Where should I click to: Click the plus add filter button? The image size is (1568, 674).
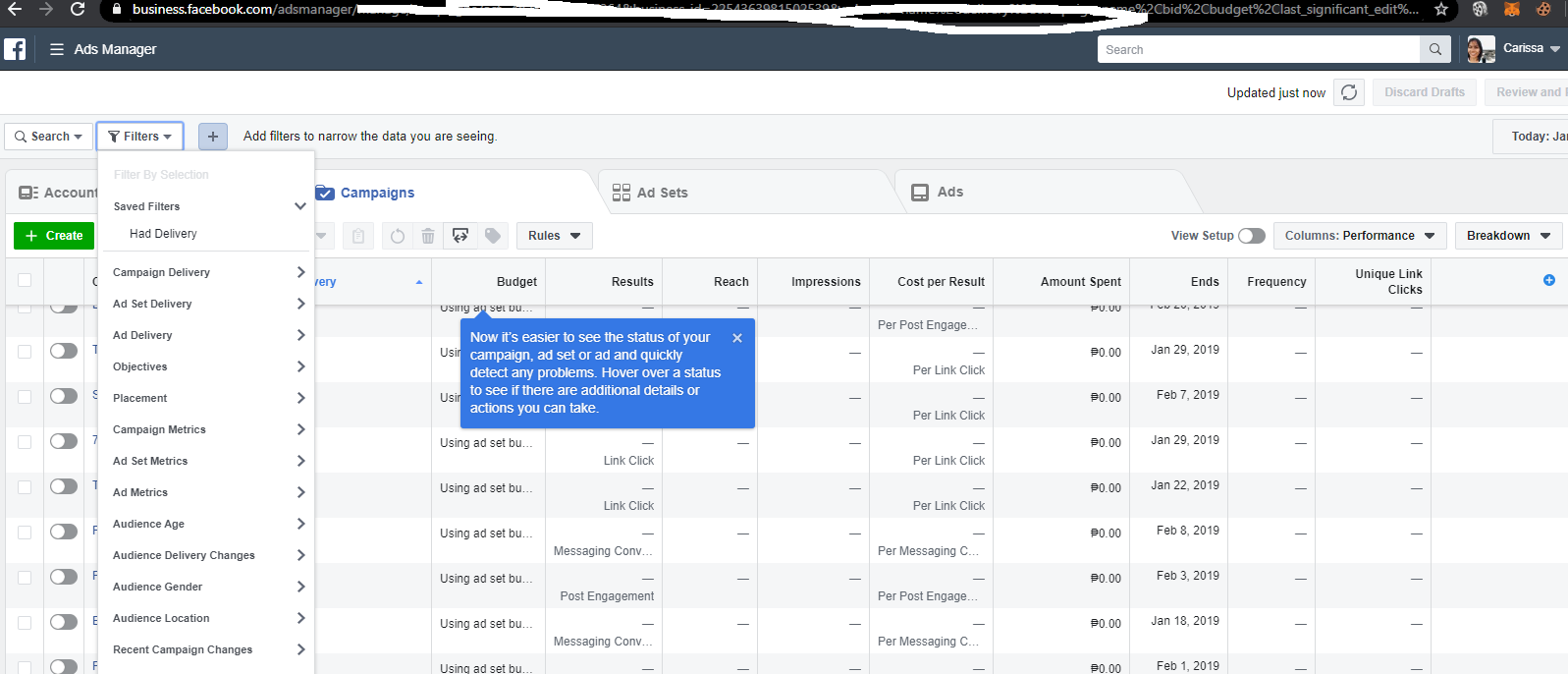coord(213,137)
